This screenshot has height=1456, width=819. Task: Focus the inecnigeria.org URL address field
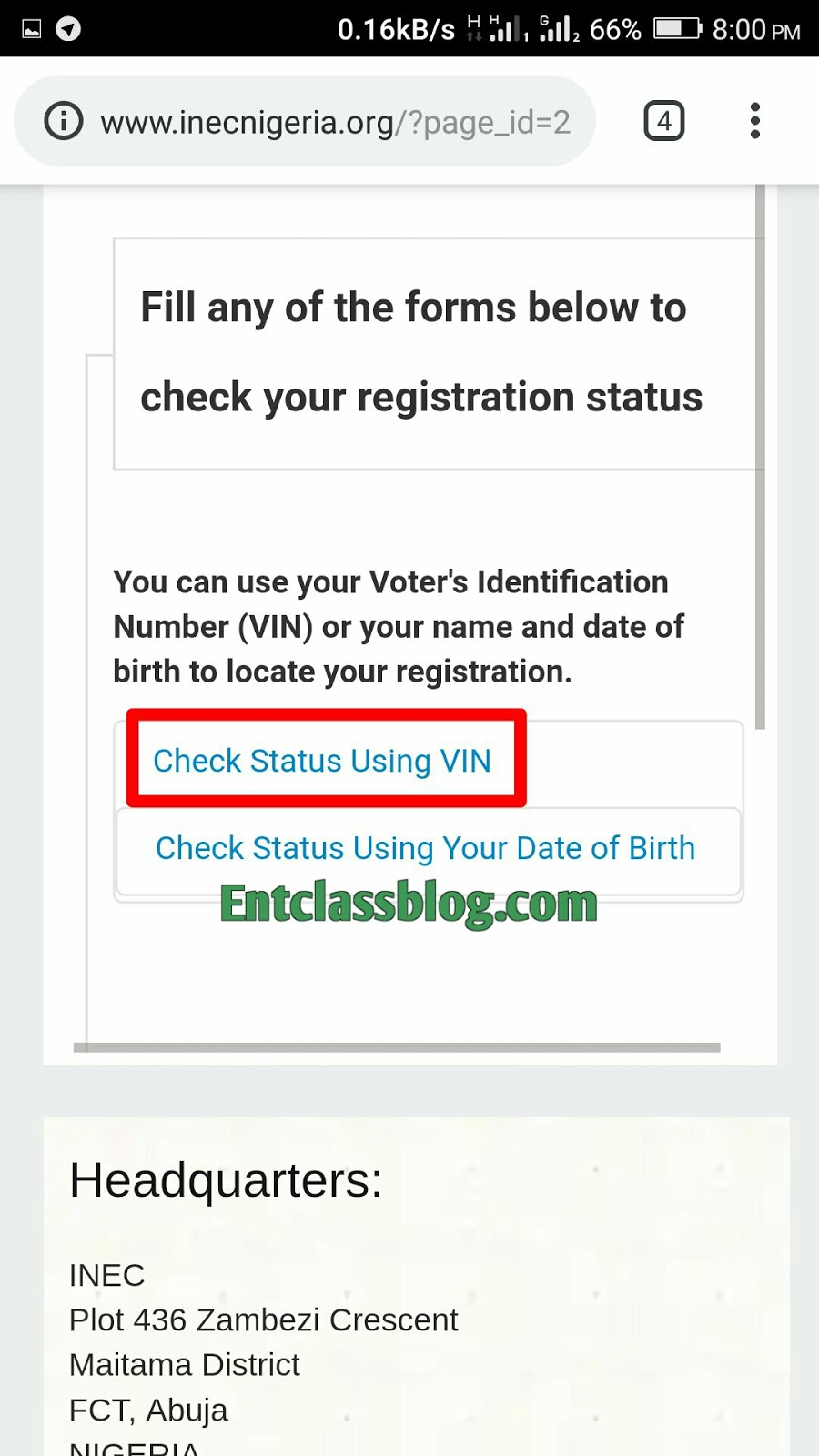point(335,122)
